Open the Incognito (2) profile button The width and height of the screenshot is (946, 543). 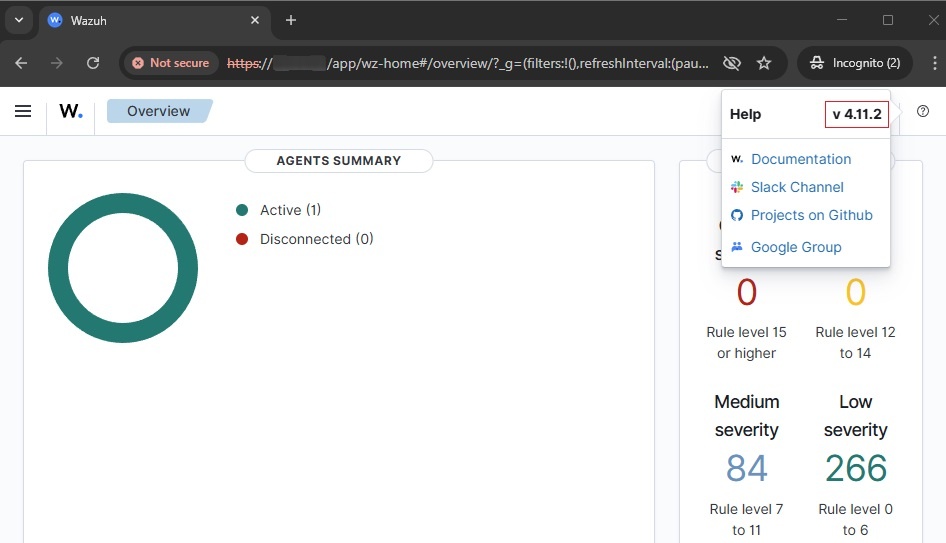pyautogui.click(x=854, y=63)
